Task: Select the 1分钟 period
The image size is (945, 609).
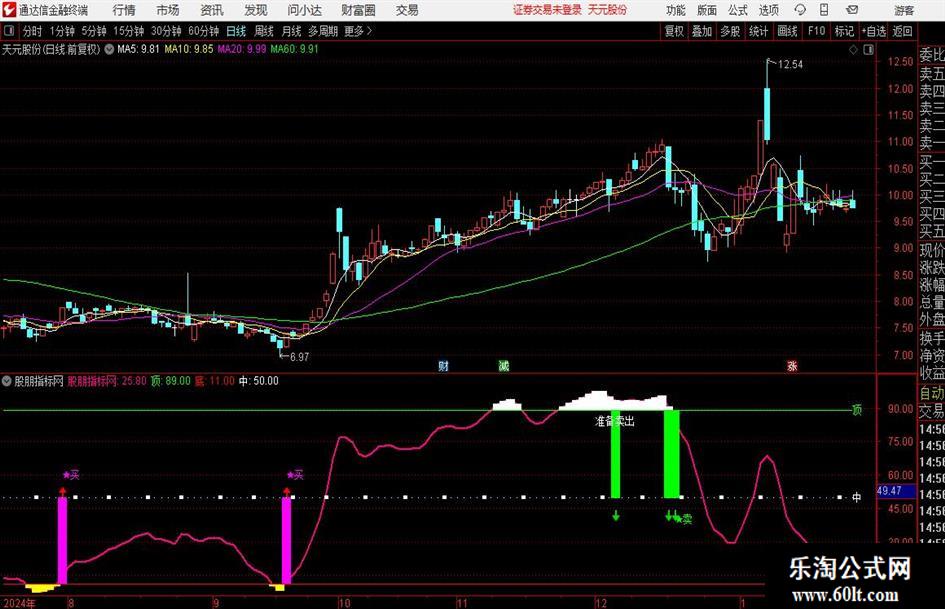Action: [62, 31]
